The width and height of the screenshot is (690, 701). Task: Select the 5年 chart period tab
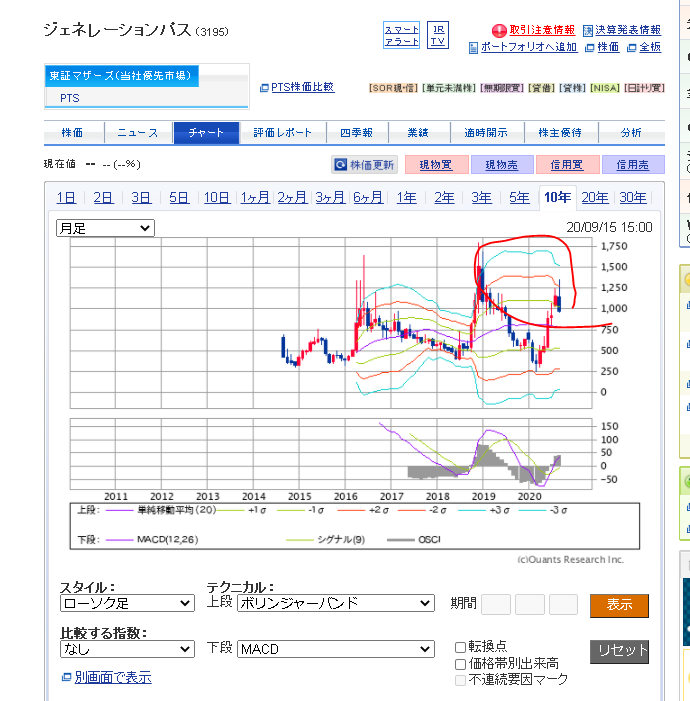[x=519, y=197]
